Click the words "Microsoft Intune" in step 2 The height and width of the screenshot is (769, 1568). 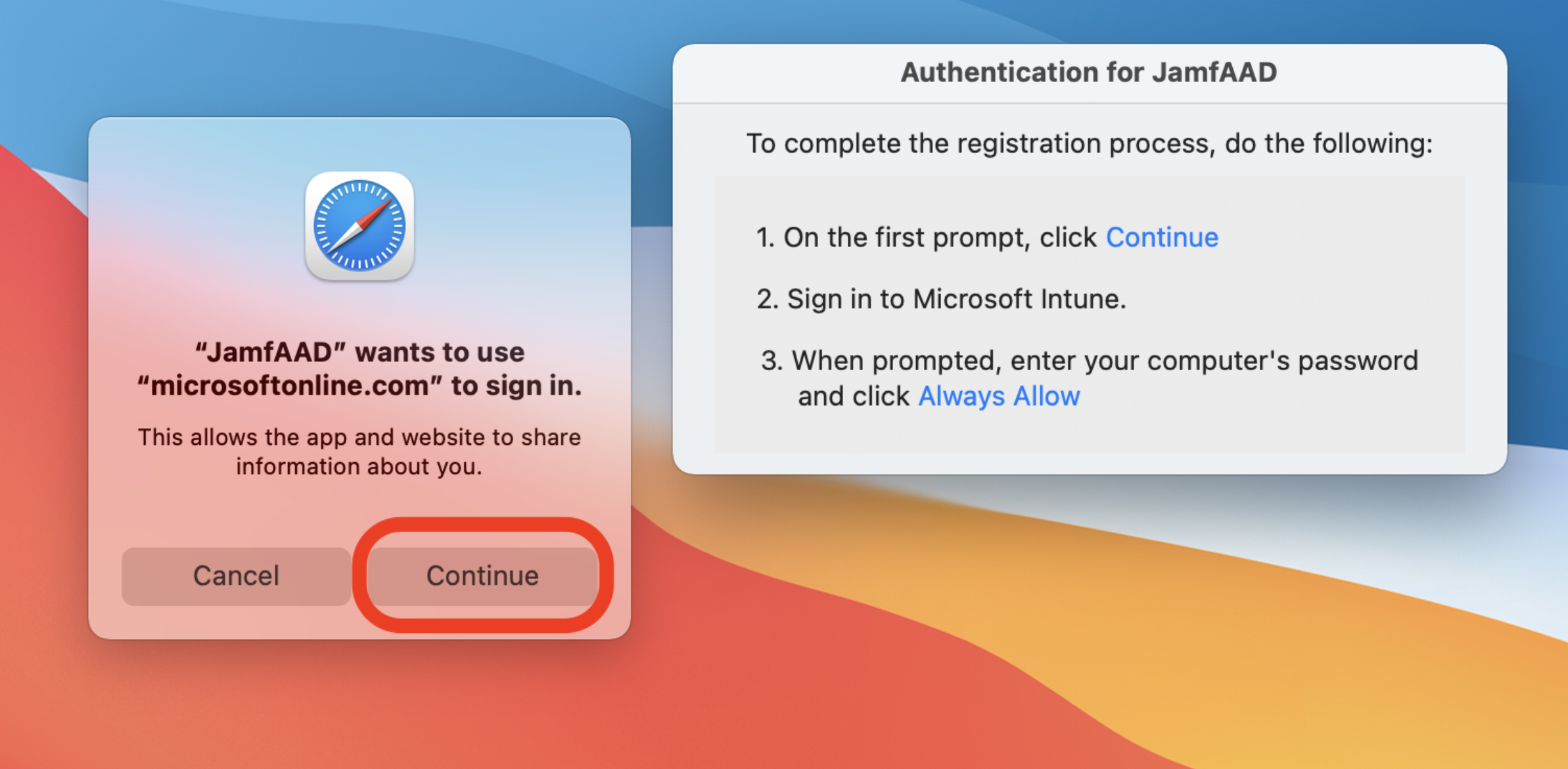point(1018,299)
